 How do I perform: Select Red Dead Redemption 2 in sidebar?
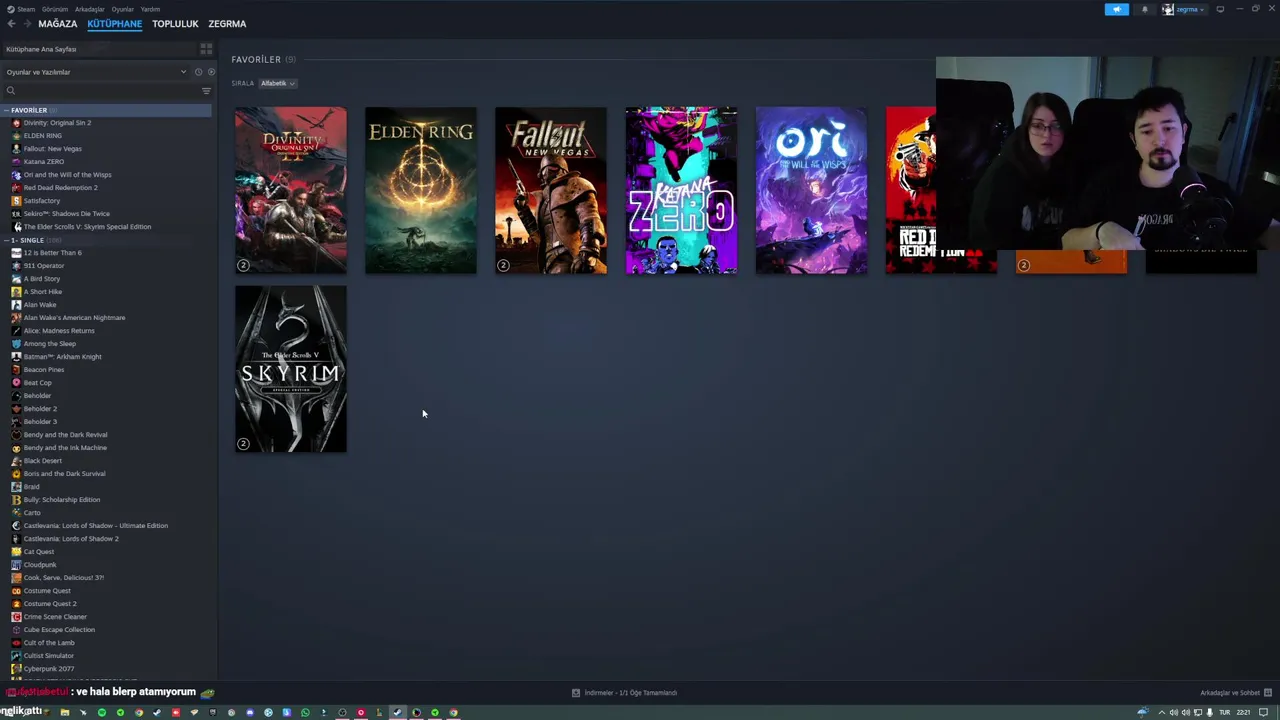coord(60,188)
